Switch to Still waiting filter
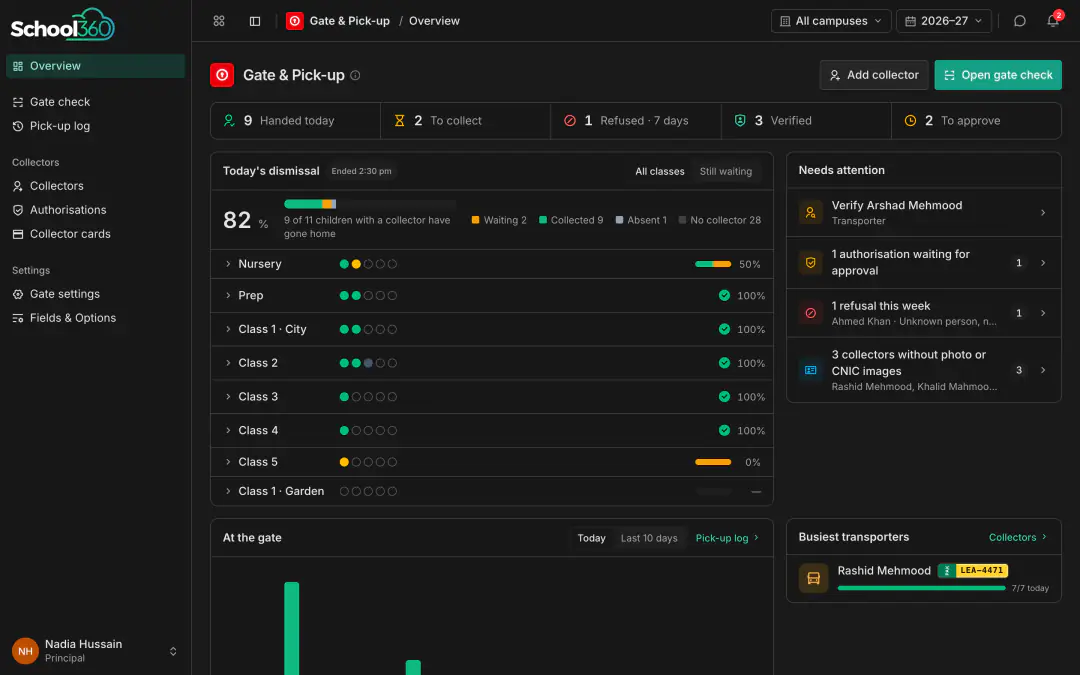 726,172
